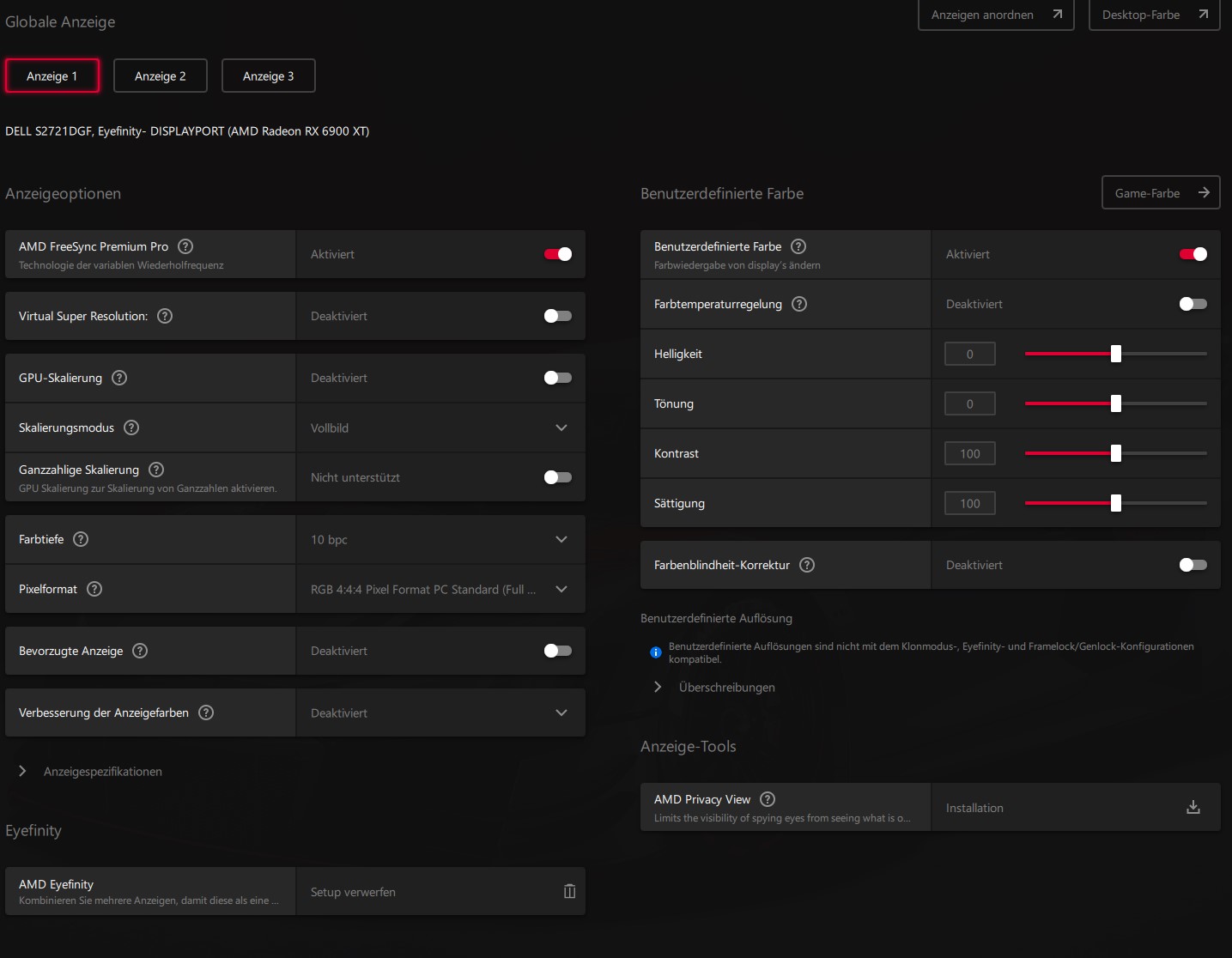Enable Bevorzugte Anzeige toggle

[x=558, y=651]
